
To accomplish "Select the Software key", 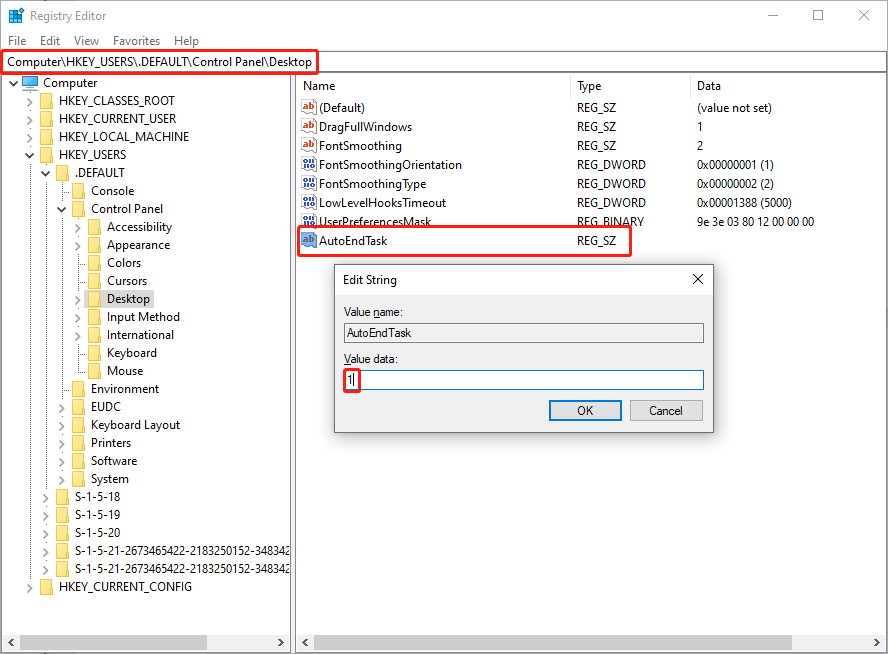I will point(114,461).
